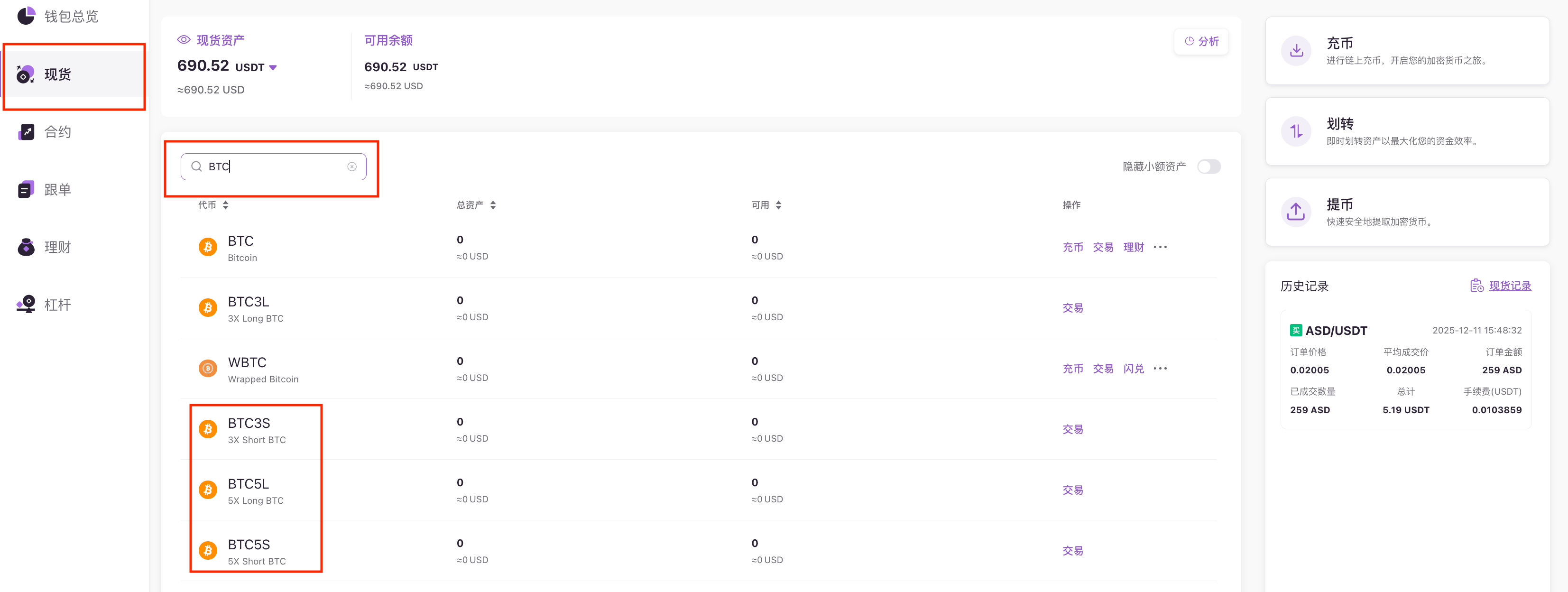The image size is (1568, 592).
Task: Click the withdraw (提币) upload icon
Action: click(x=1296, y=212)
